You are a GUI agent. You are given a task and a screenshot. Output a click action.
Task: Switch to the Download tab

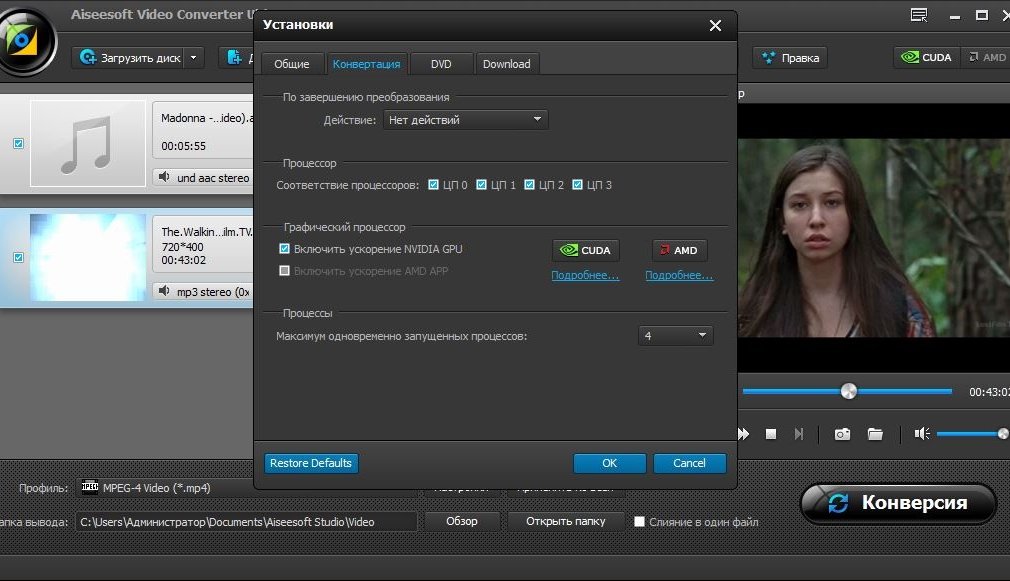click(507, 64)
